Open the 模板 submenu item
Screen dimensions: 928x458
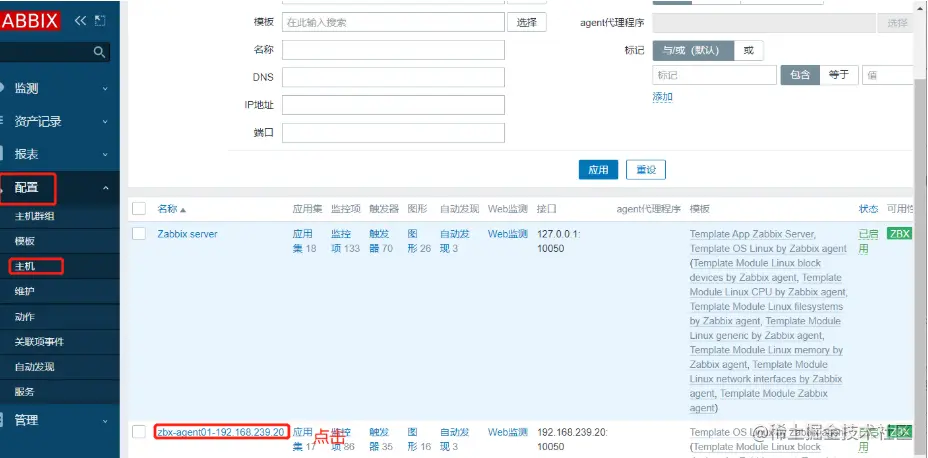pyautogui.click(x=25, y=241)
